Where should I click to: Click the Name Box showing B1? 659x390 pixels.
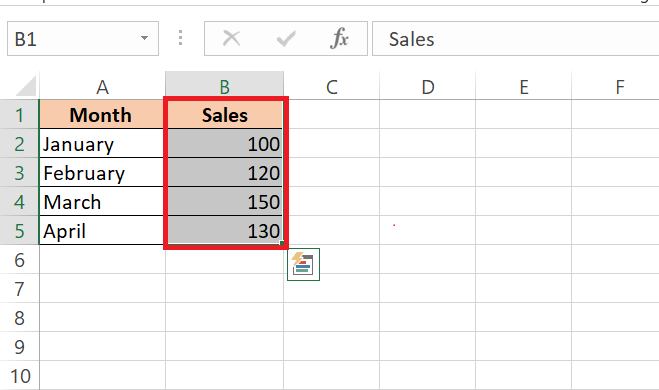pyautogui.click(x=83, y=39)
